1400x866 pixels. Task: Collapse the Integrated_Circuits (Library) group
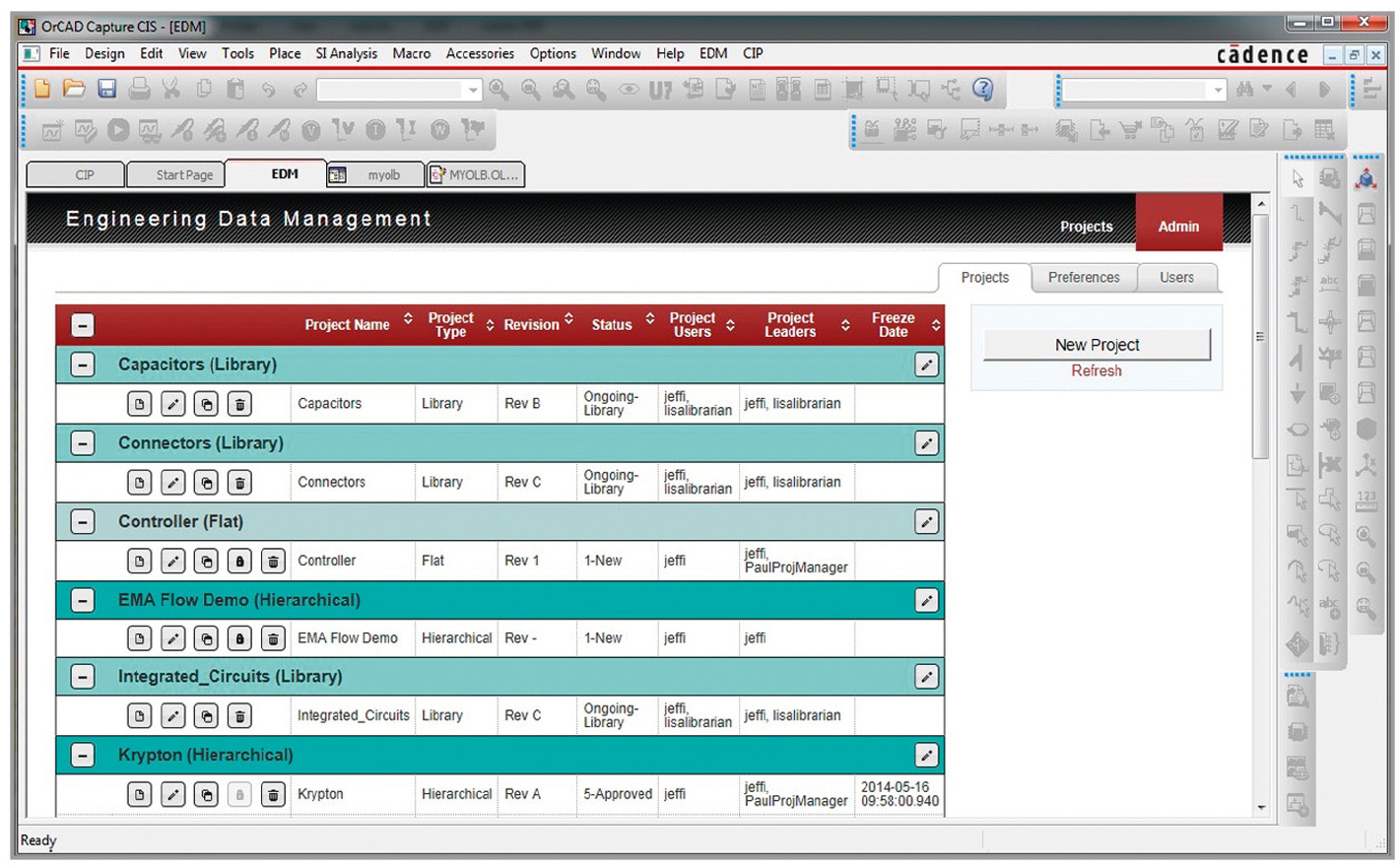83,677
